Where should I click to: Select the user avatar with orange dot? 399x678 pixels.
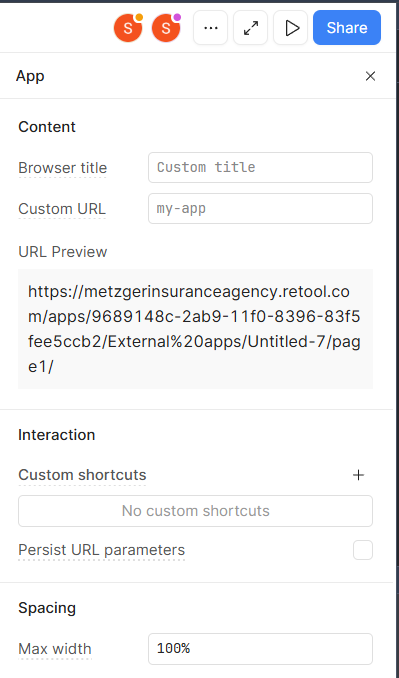(x=128, y=28)
